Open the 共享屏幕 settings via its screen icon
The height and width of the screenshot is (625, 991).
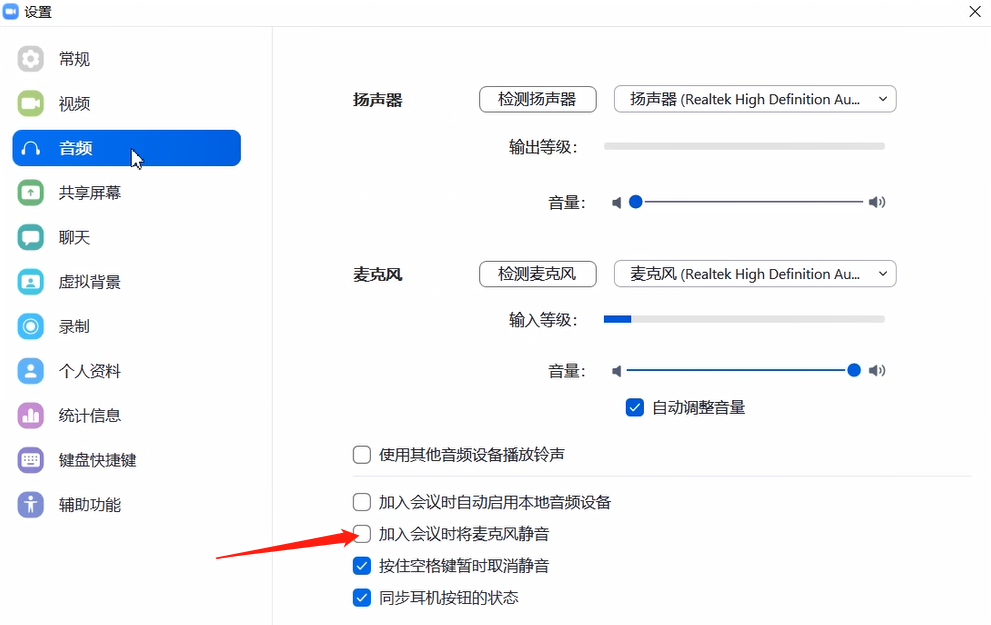[x=30, y=192]
